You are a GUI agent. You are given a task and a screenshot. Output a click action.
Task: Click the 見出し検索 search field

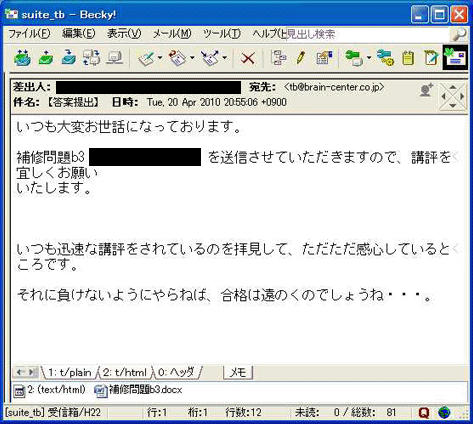(368, 34)
